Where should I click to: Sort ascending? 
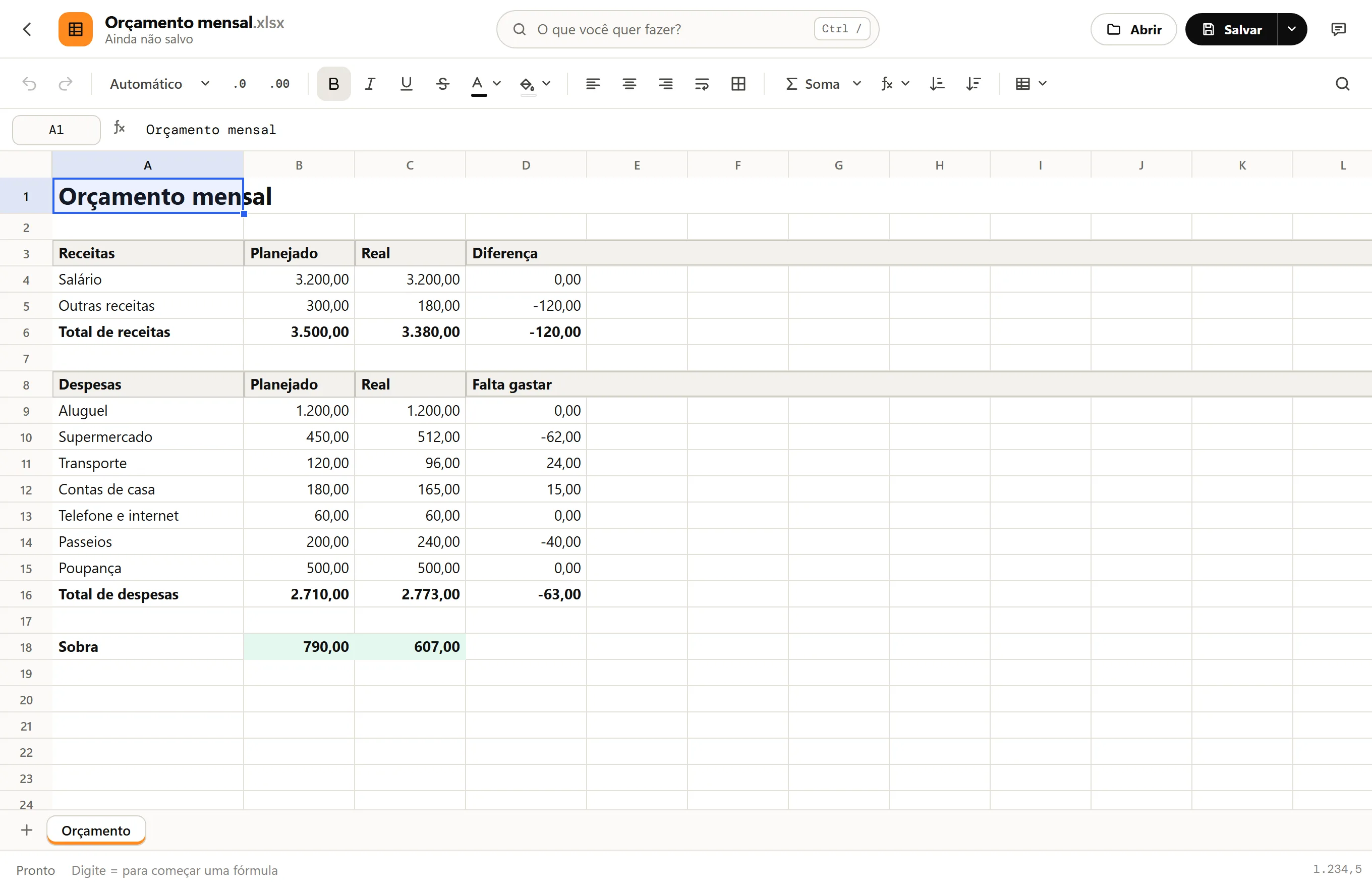[x=937, y=84]
